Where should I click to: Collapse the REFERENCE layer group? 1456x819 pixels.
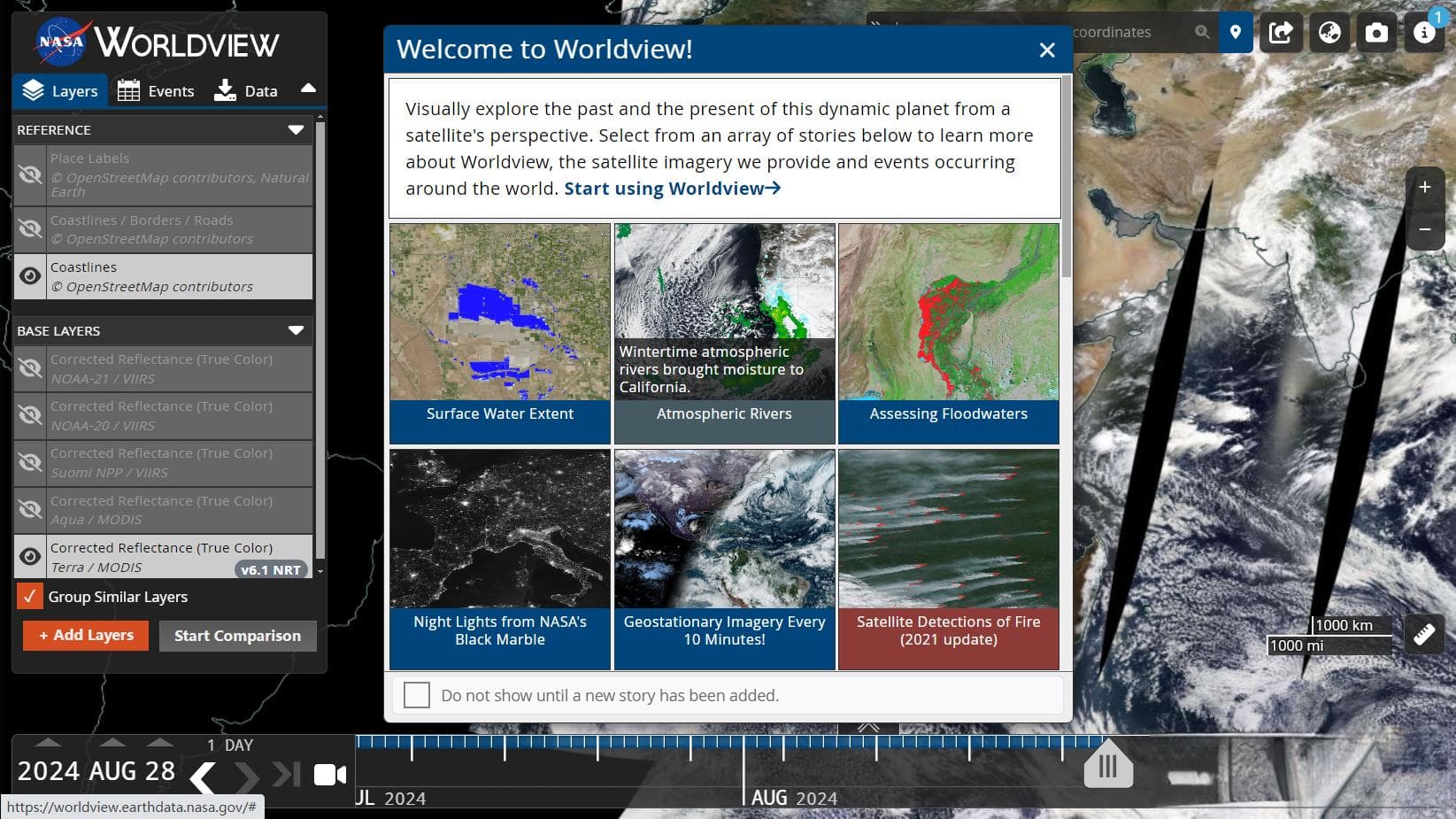[296, 130]
